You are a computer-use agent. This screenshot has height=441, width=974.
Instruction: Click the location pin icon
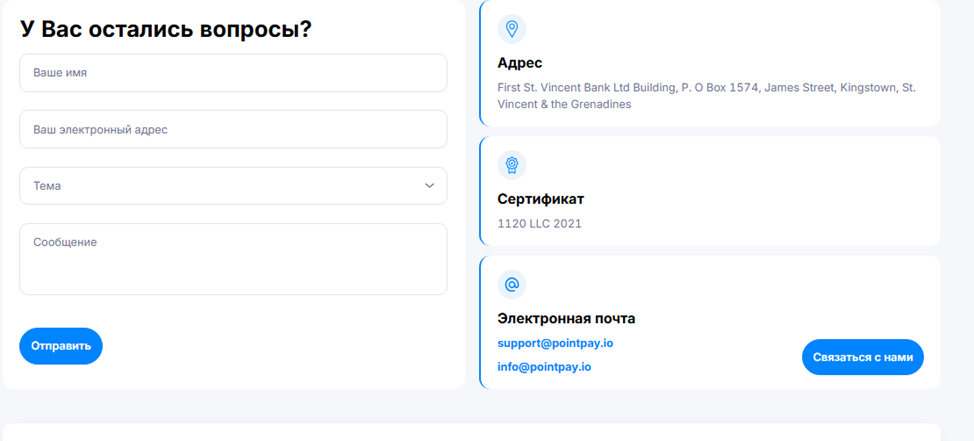tap(512, 29)
